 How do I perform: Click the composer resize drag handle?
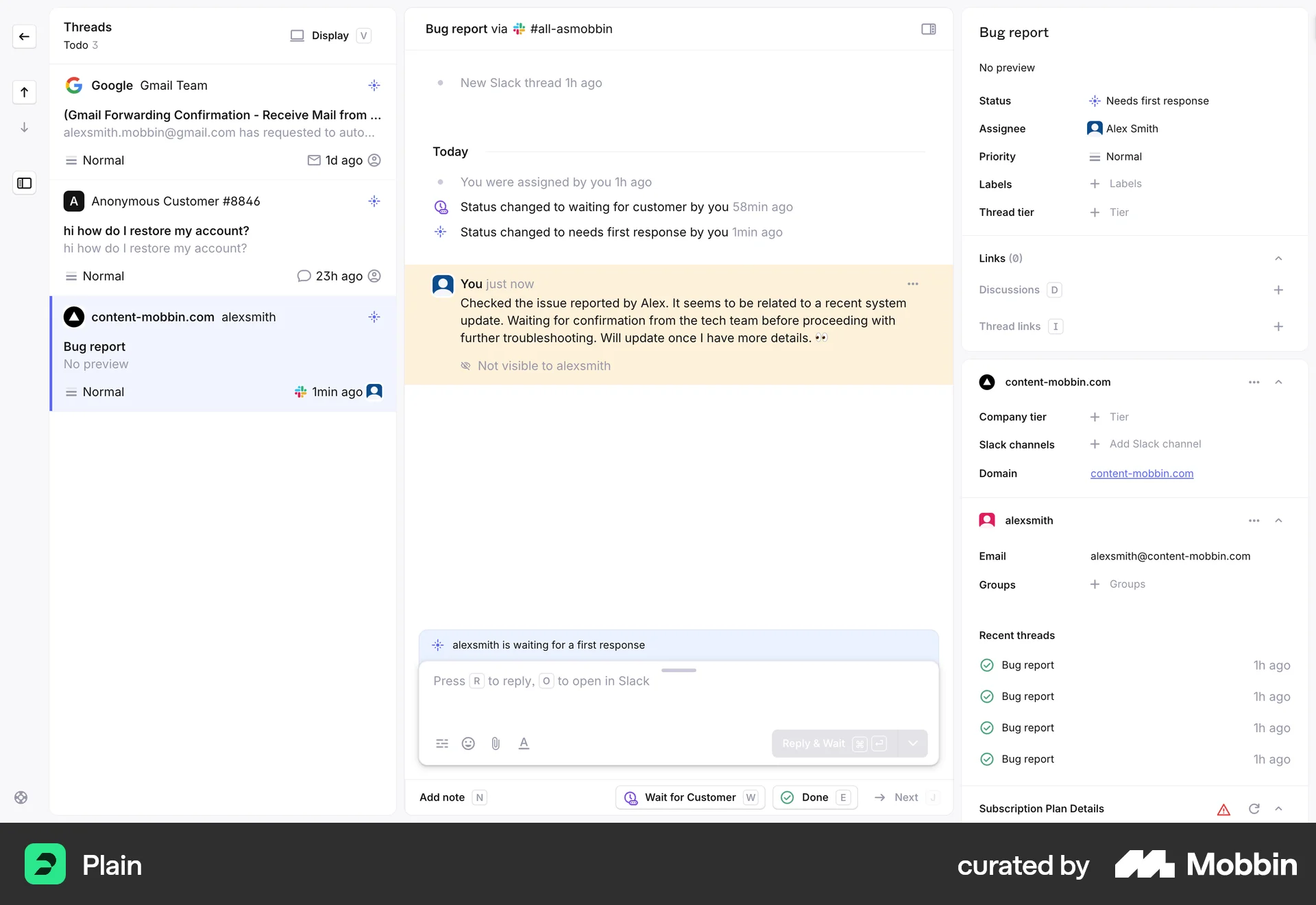pyautogui.click(x=679, y=670)
